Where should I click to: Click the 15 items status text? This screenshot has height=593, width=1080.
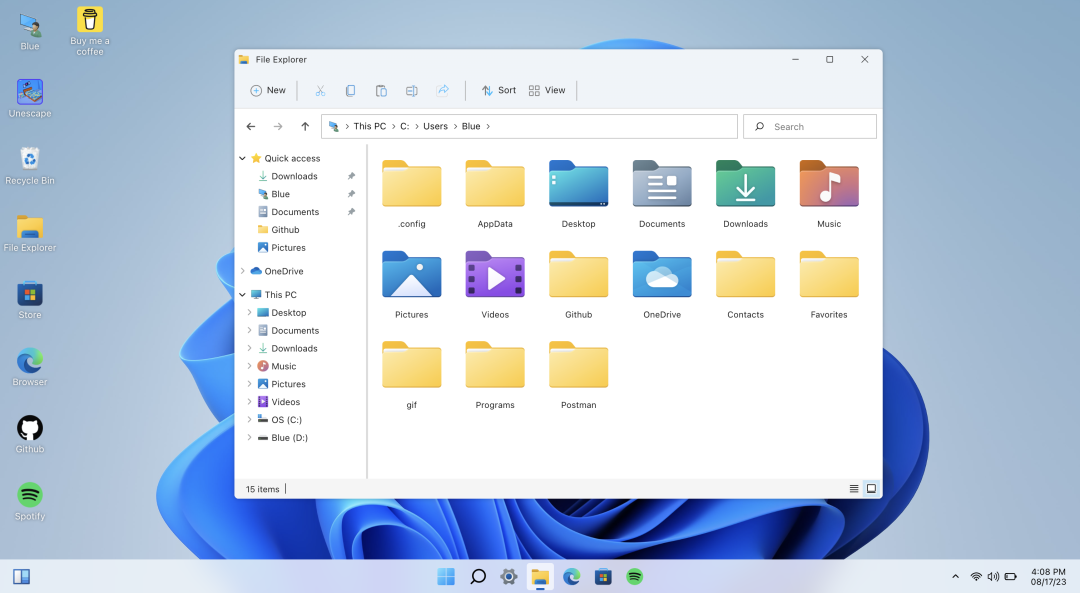pos(262,489)
